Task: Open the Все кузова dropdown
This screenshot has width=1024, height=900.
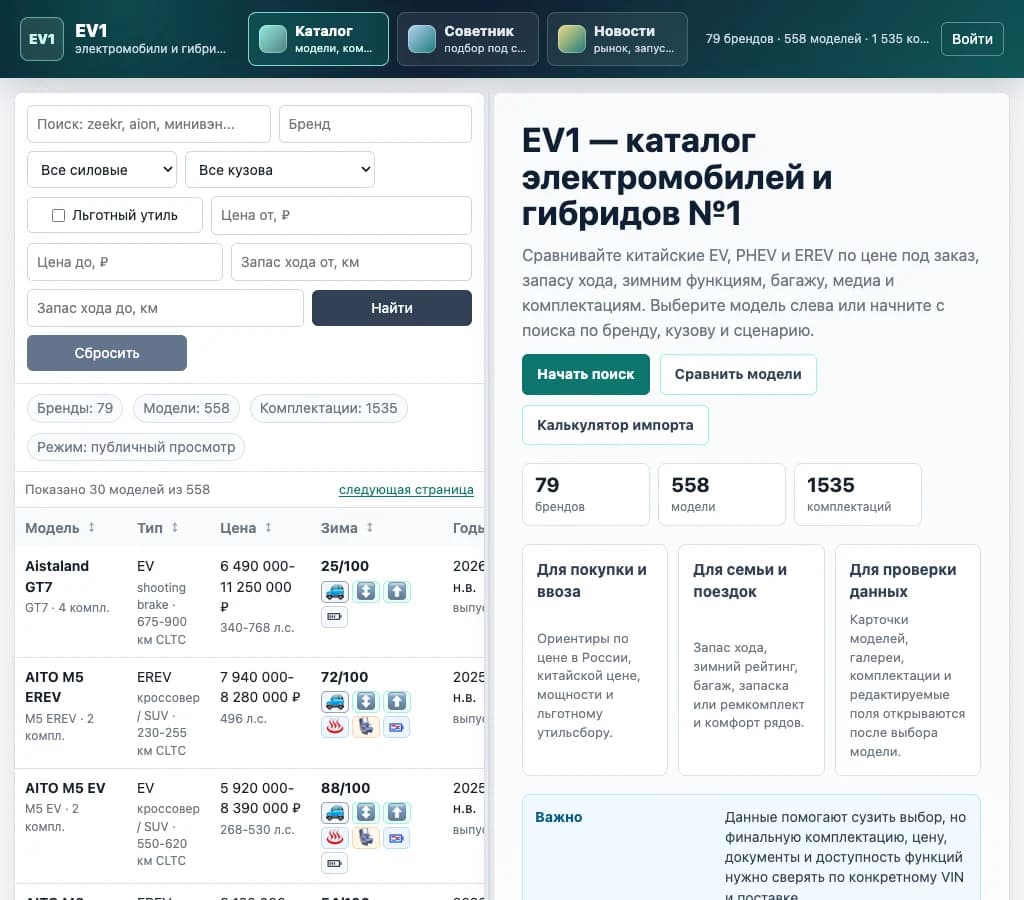Action: click(280, 170)
